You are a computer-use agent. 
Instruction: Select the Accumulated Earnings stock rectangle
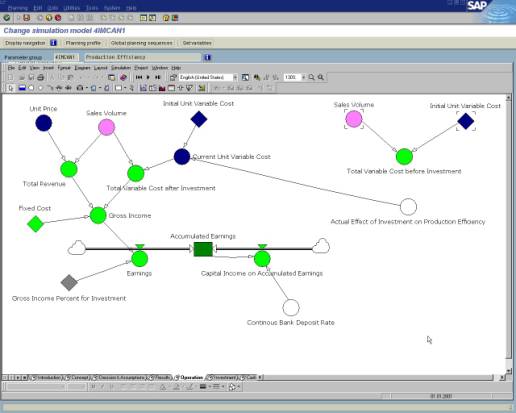point(203,249)
